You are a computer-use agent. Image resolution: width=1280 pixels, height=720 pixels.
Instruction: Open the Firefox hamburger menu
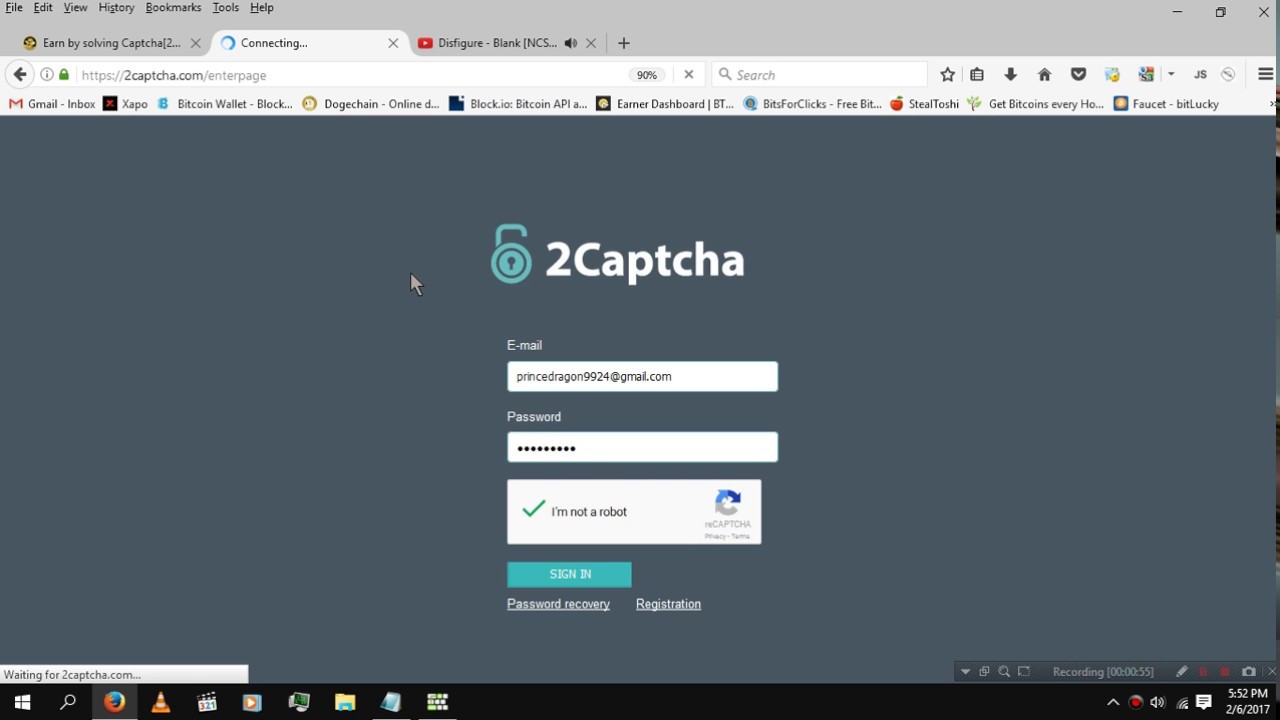tap(1265, 75)
